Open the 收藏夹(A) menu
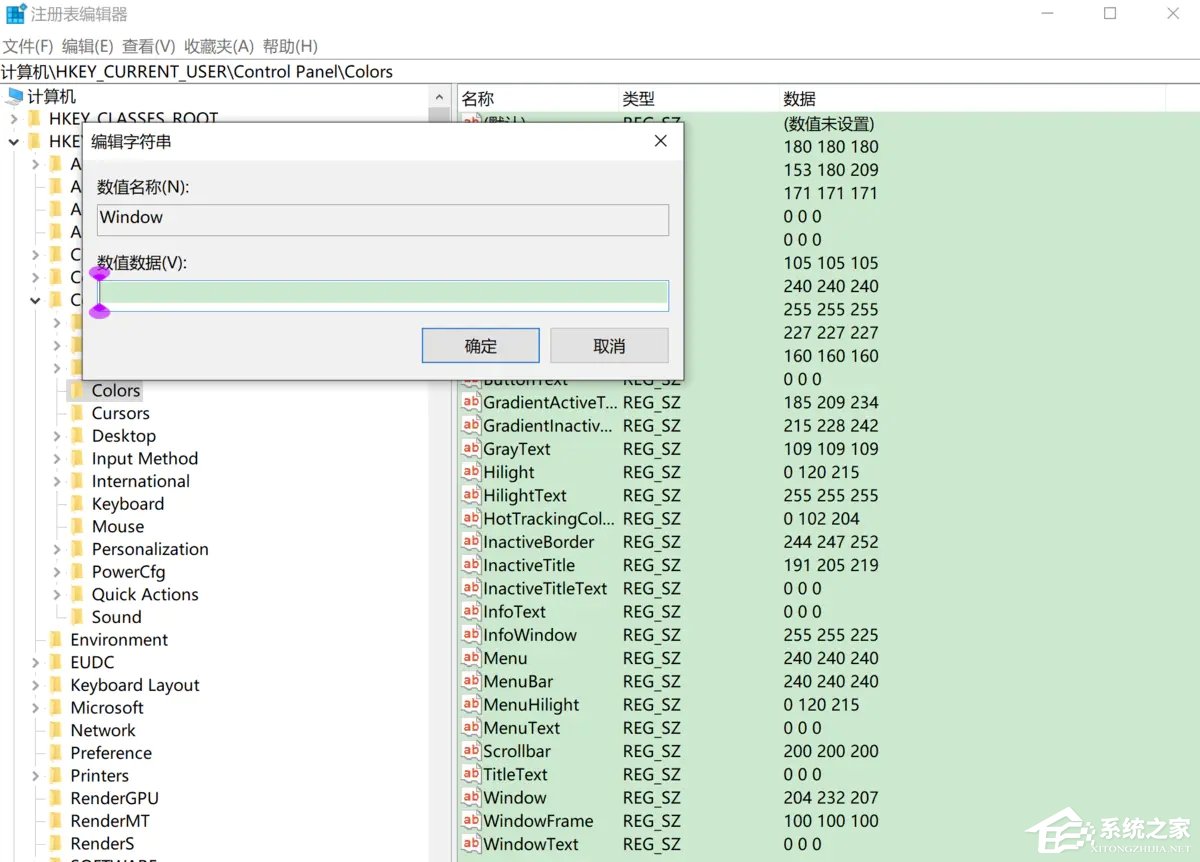Viewport: 1200px width, 862px height. [x=219, y=46]
